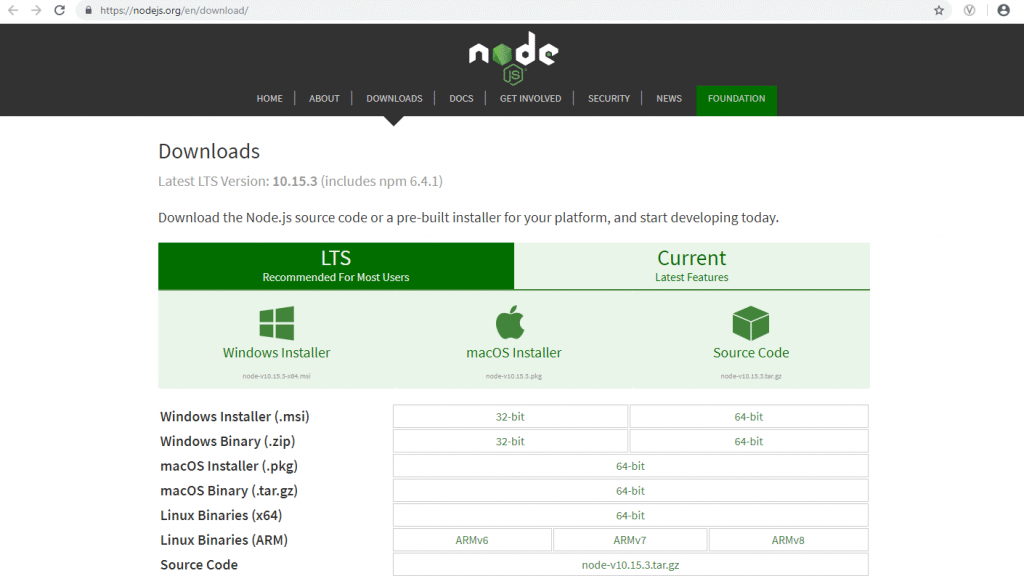1024x576 pixels.
Task: Download the 64-bit Windows Installer
Action: (x=748, y=416)
